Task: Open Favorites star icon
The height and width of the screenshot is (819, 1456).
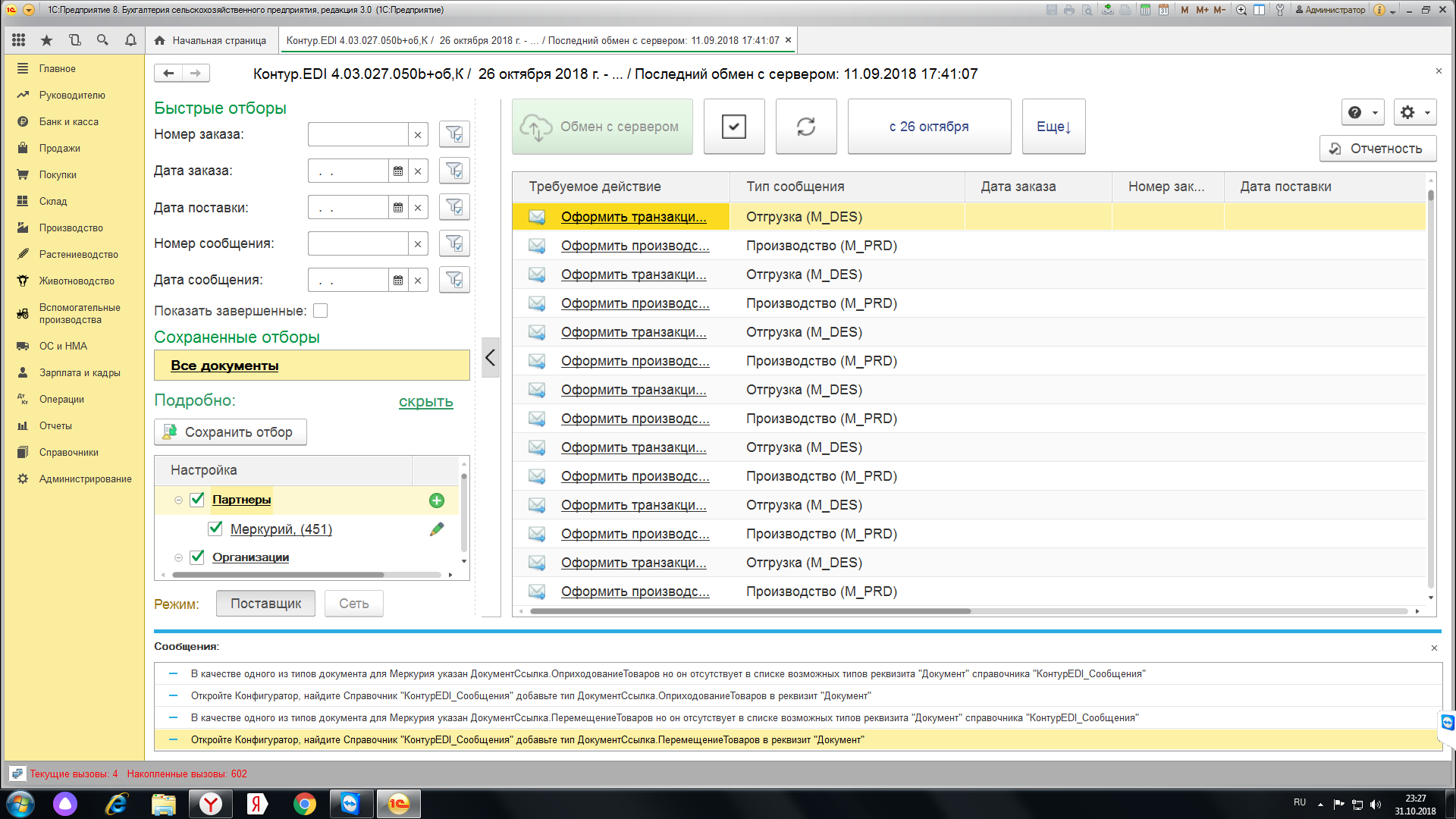Action: [x=47, y=40]
